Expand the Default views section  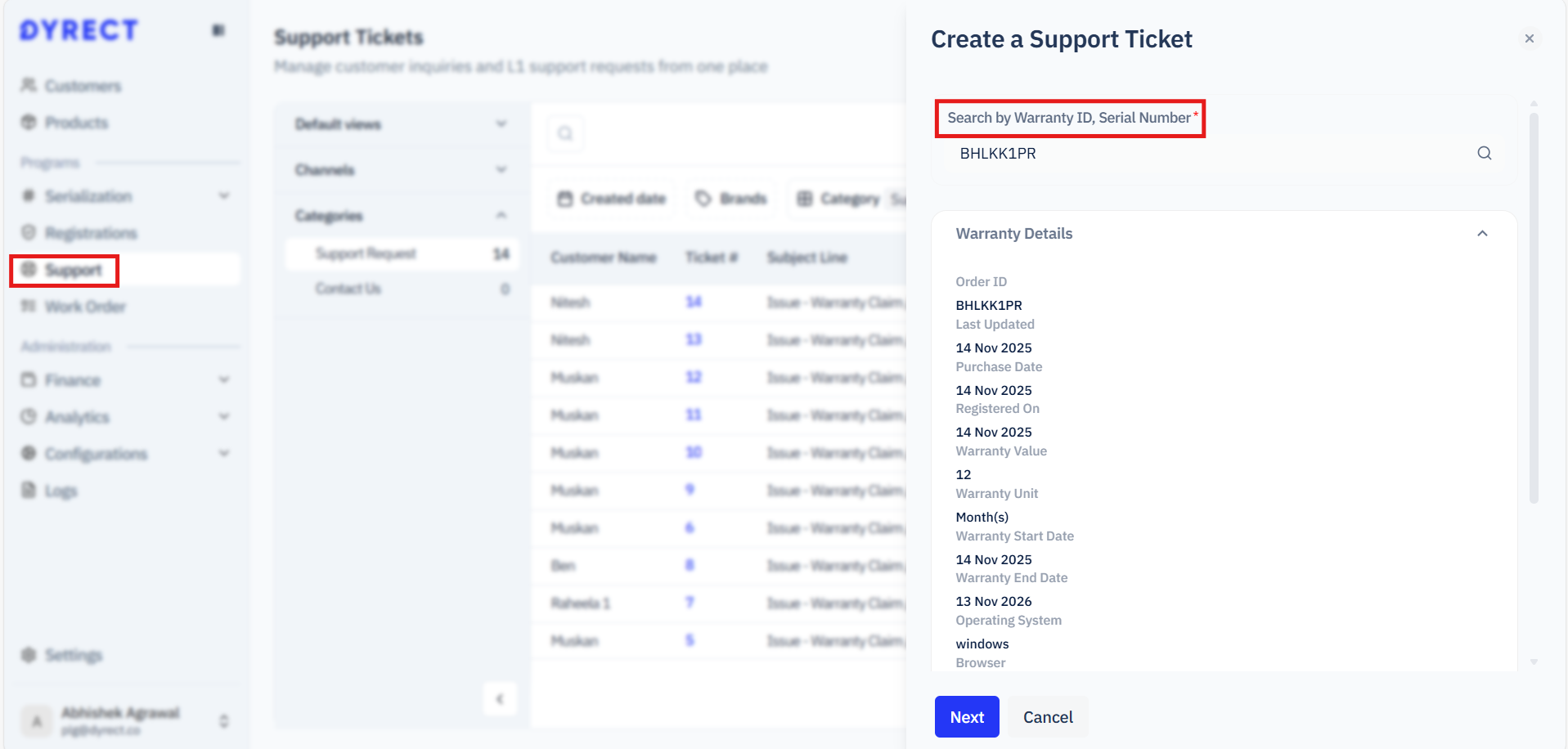(x=501, y=124)
